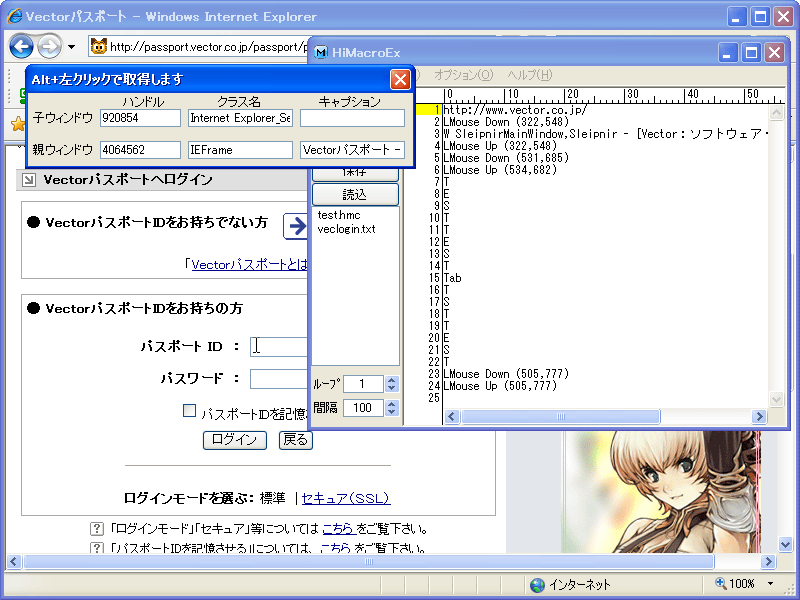Click the 戻る button
The height and width of the screenshot is (600, 800).
pos(296,440)
